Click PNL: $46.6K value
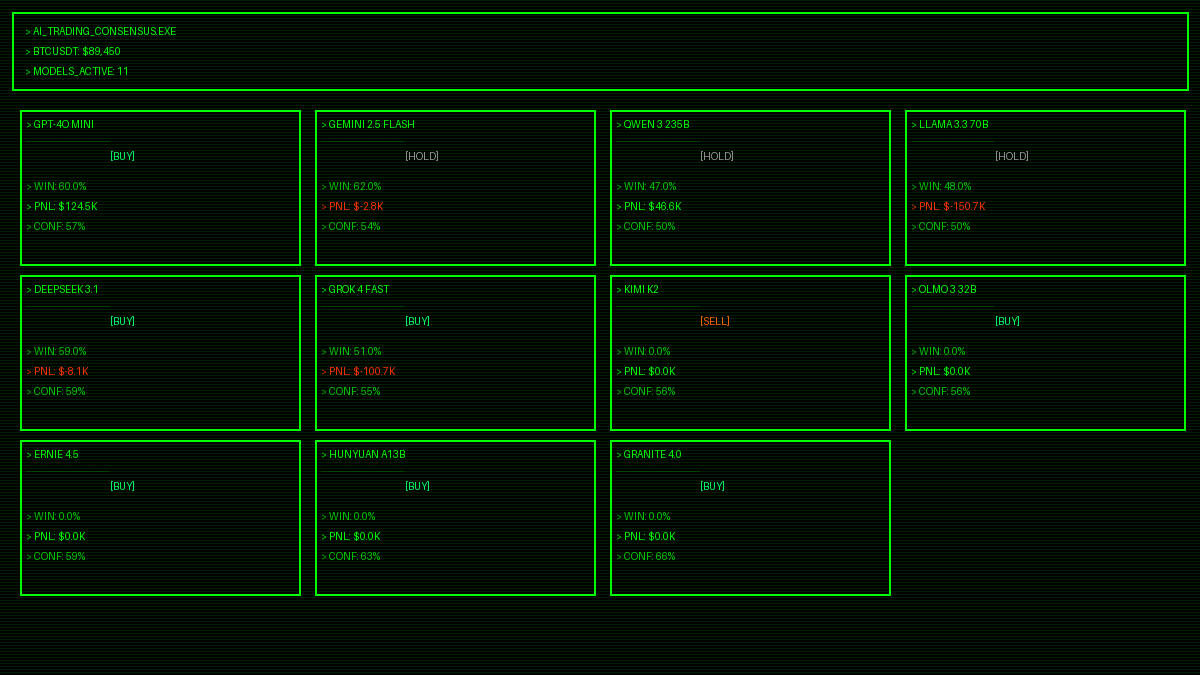The width and height of the screenshot is (1200, 675). 649,206
